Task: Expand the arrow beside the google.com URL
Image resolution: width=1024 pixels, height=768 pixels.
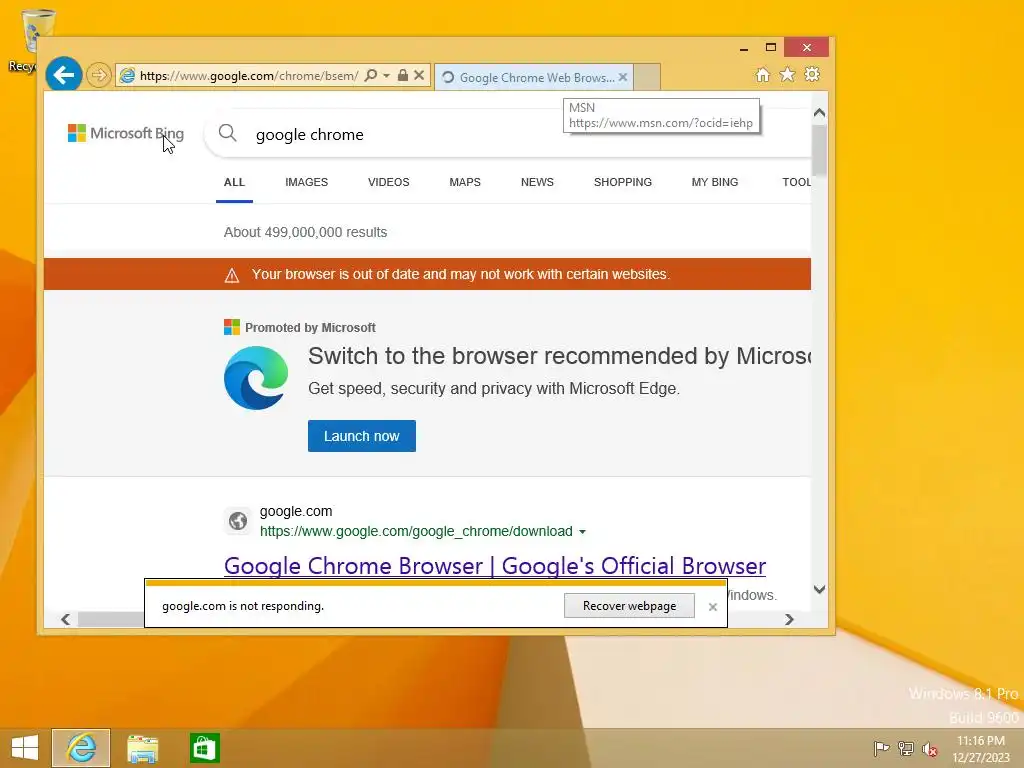Action: pos(582,532)
